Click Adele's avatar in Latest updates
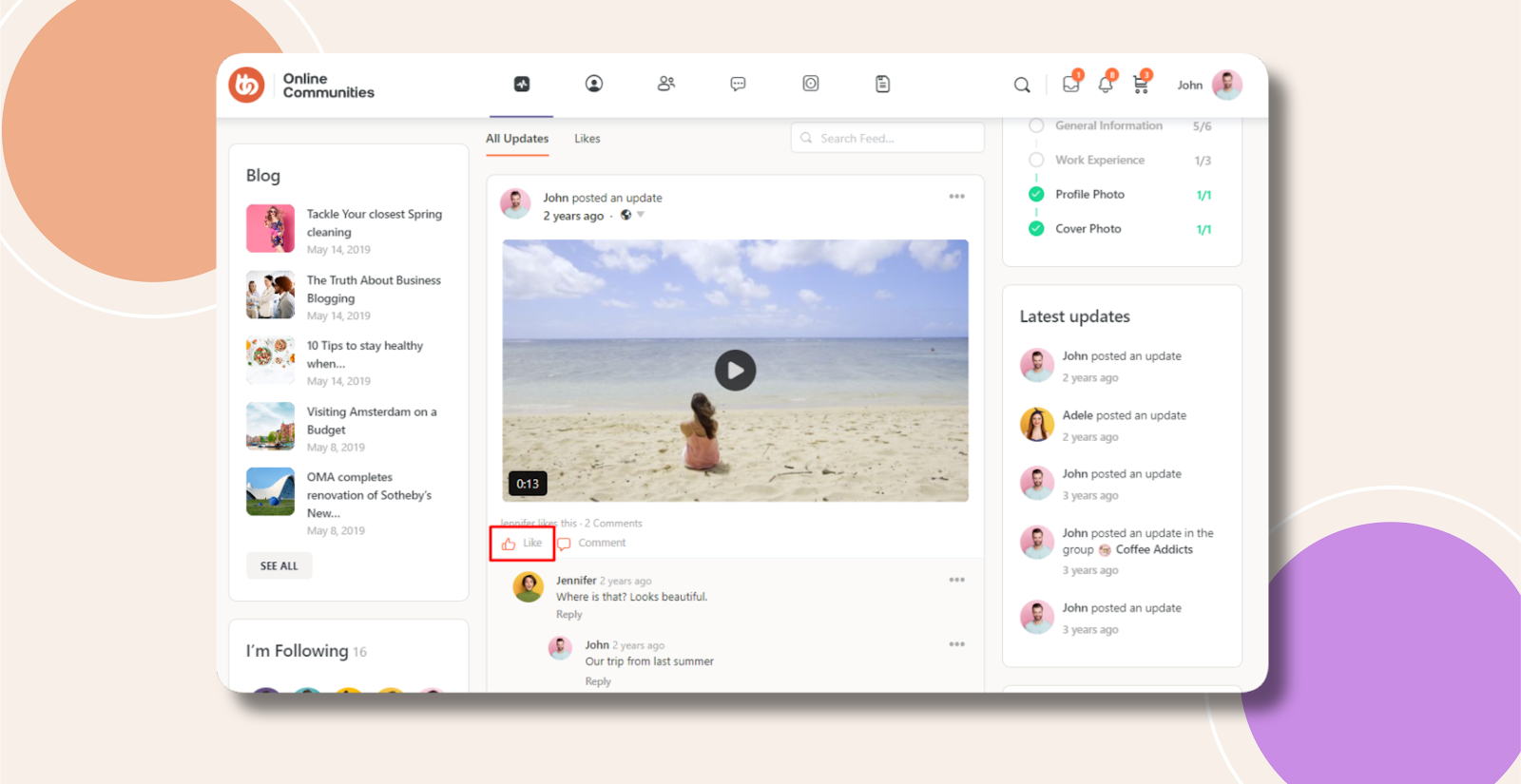 coord(1037,425)
